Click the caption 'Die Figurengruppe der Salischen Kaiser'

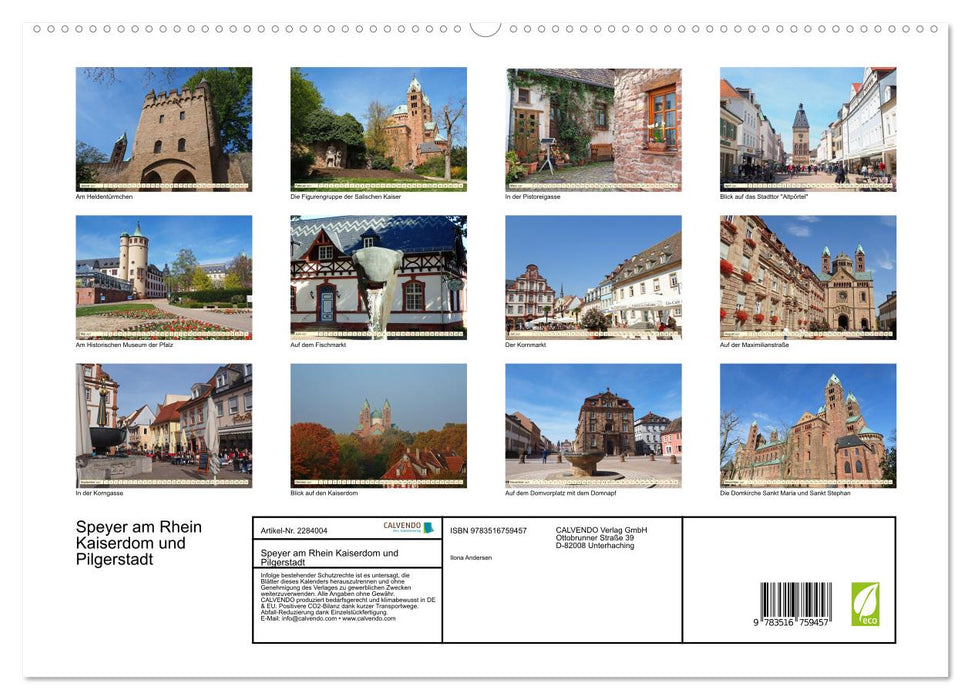(346, 196)
